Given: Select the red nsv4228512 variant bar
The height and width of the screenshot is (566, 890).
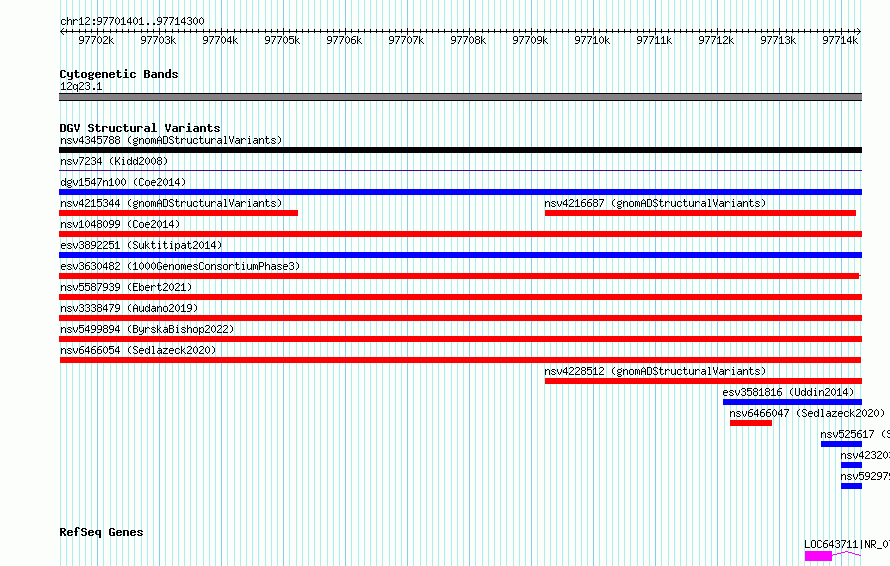Looking at the screenshot, I should (703, 381).
